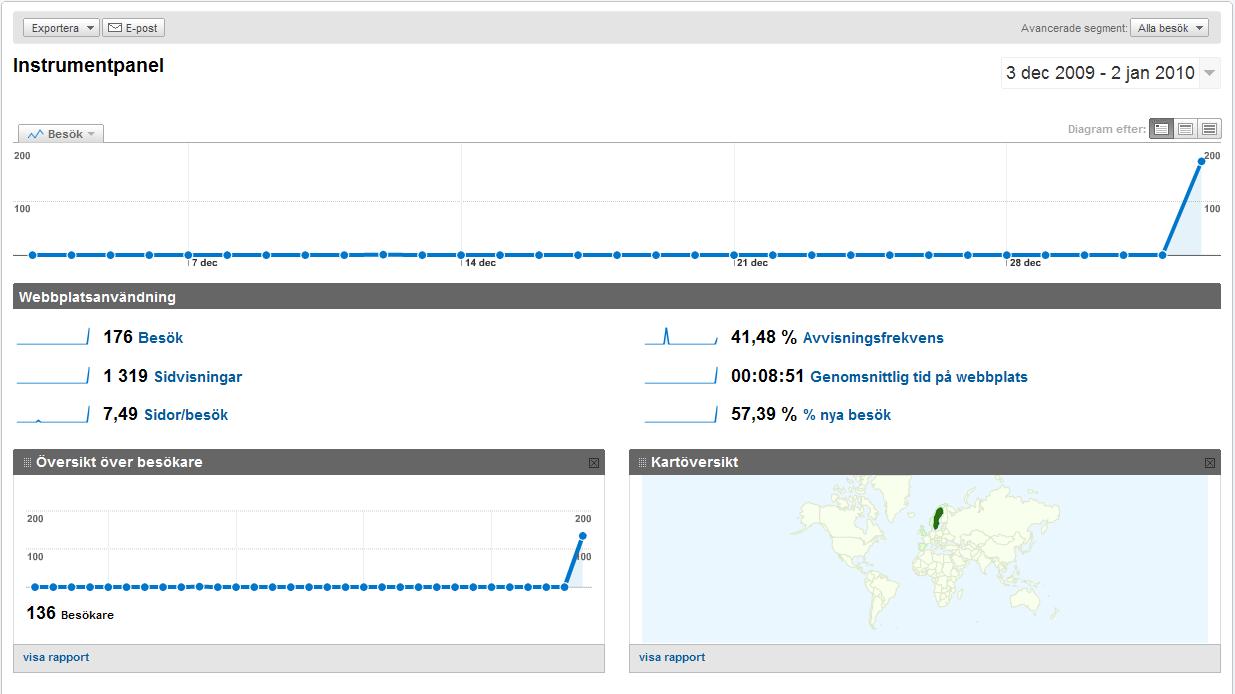This screenshot has height=694, width=1235.
Task: Expand the Alla besök segment dropdown
Action: [x=1169, y=28]
